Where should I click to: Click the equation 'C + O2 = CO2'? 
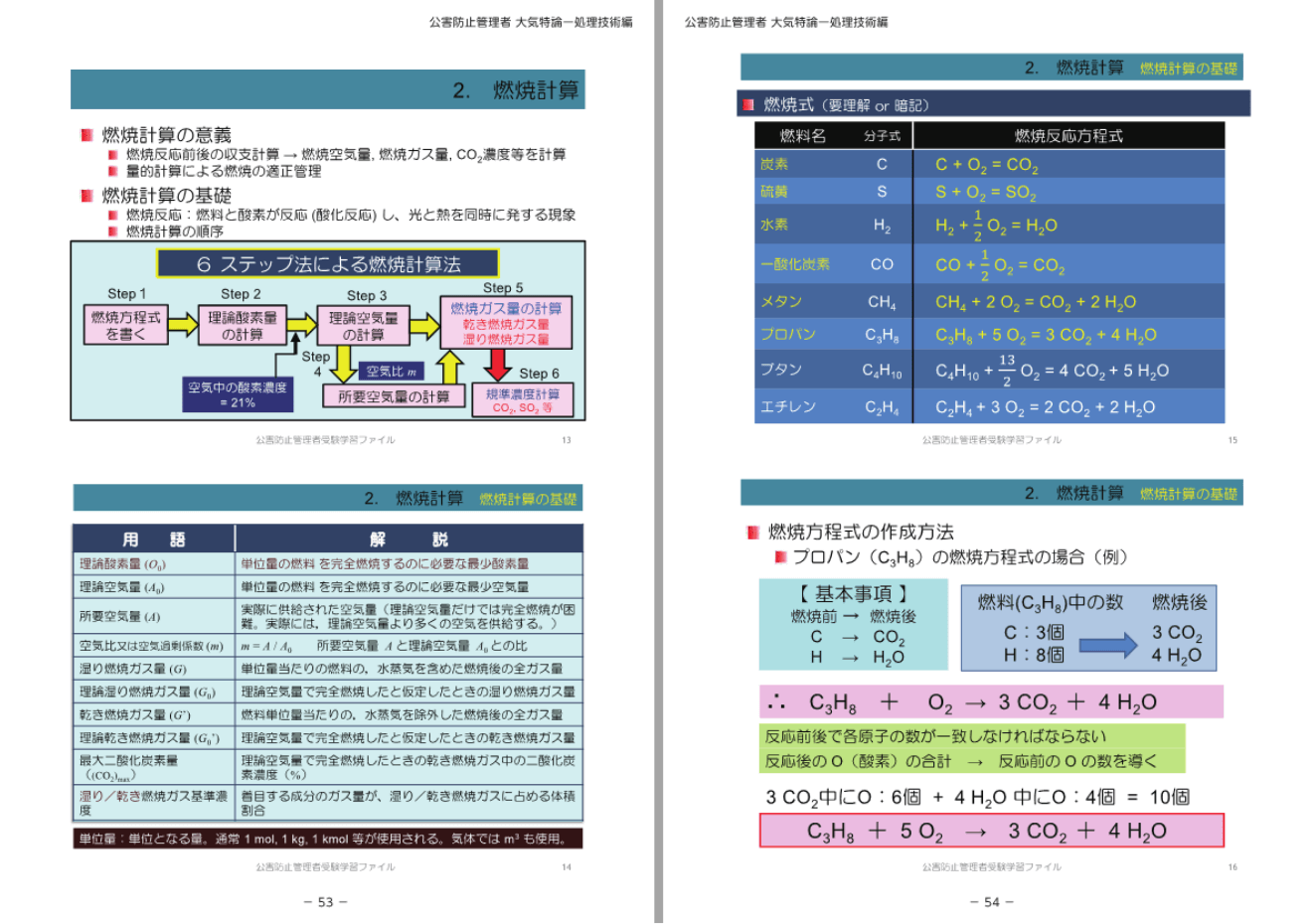[x=986, y=165]
